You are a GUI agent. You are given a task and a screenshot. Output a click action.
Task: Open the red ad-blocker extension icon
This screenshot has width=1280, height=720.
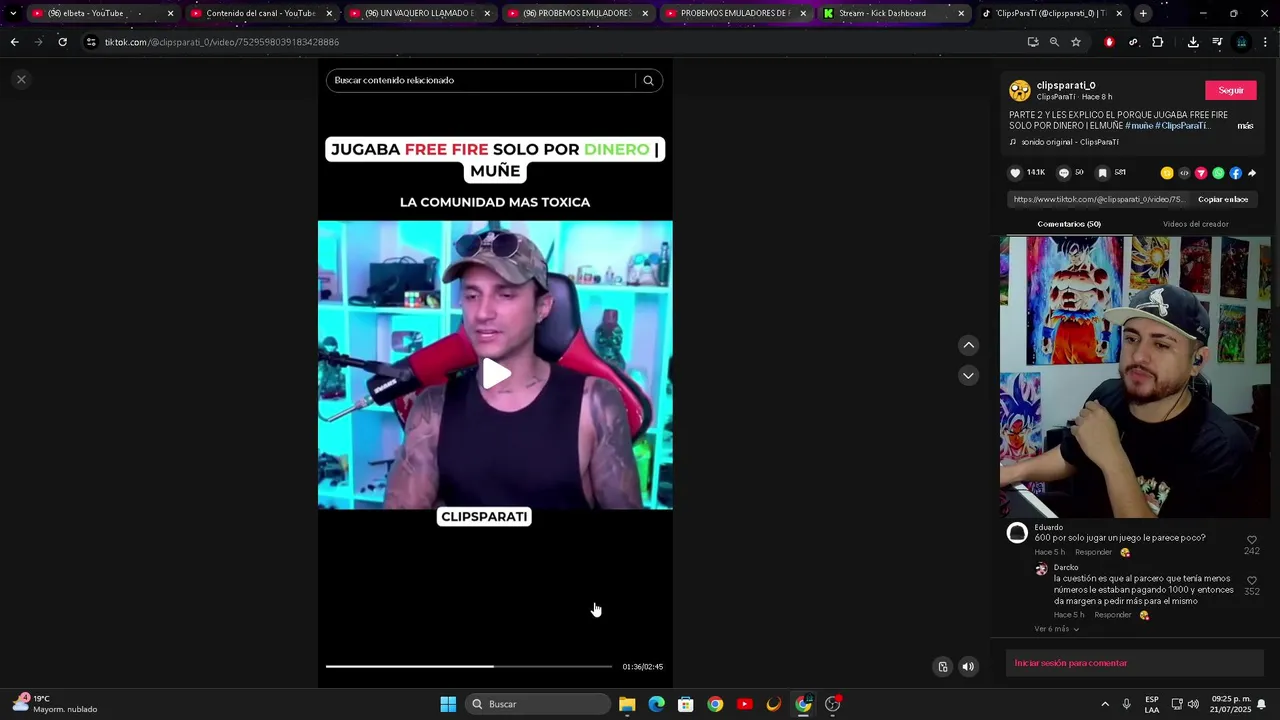pos(1109,42)
